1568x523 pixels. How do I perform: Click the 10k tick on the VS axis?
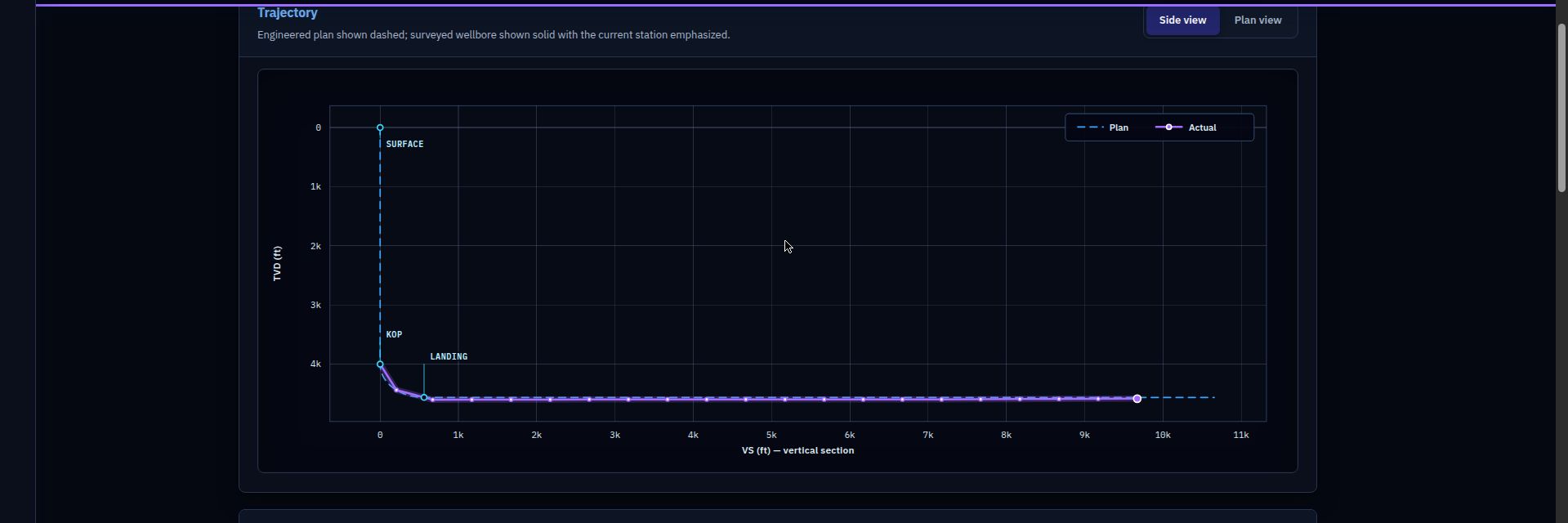1163,435
